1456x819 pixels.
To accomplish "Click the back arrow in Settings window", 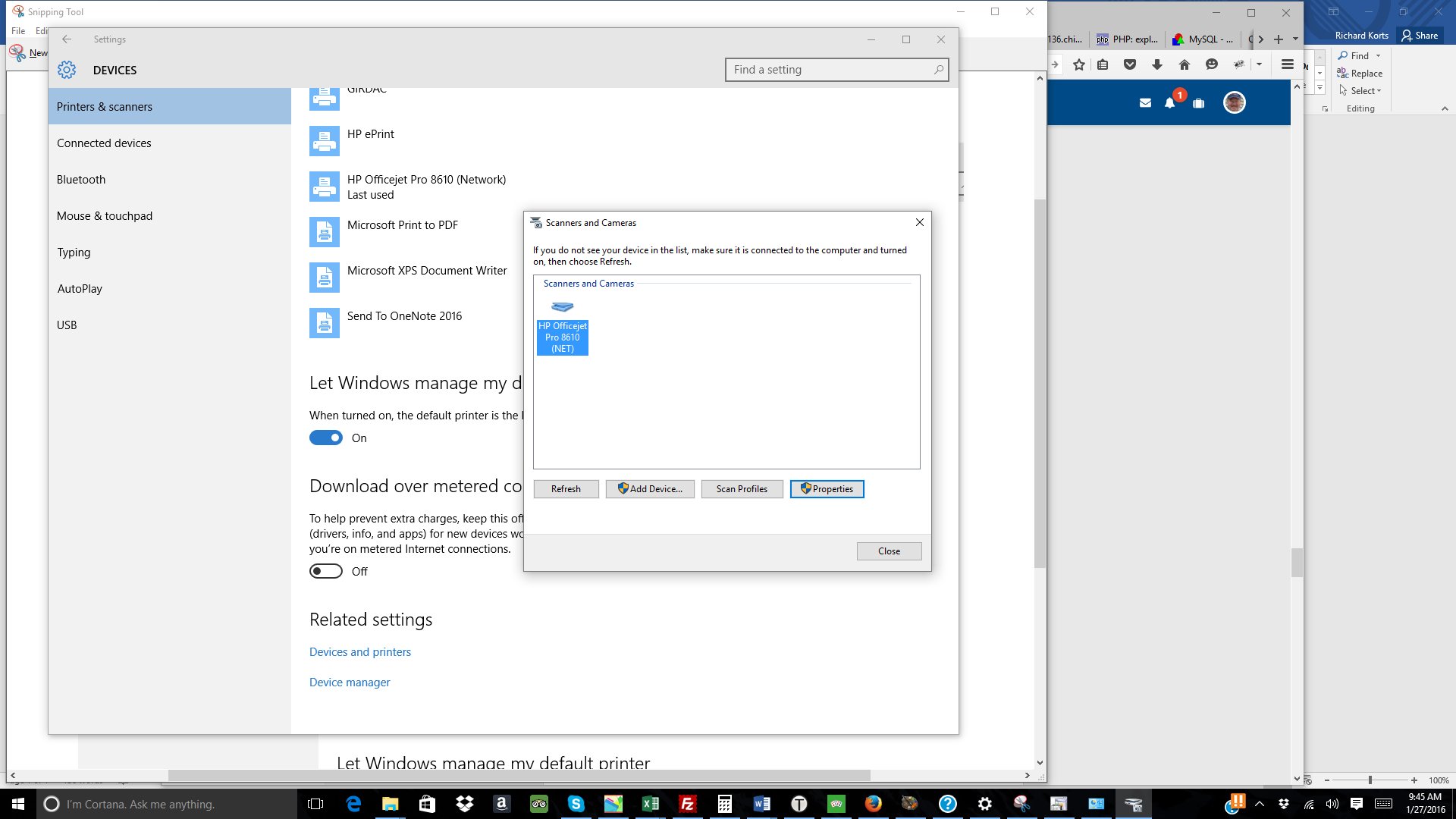I will (x=67, y=39).
